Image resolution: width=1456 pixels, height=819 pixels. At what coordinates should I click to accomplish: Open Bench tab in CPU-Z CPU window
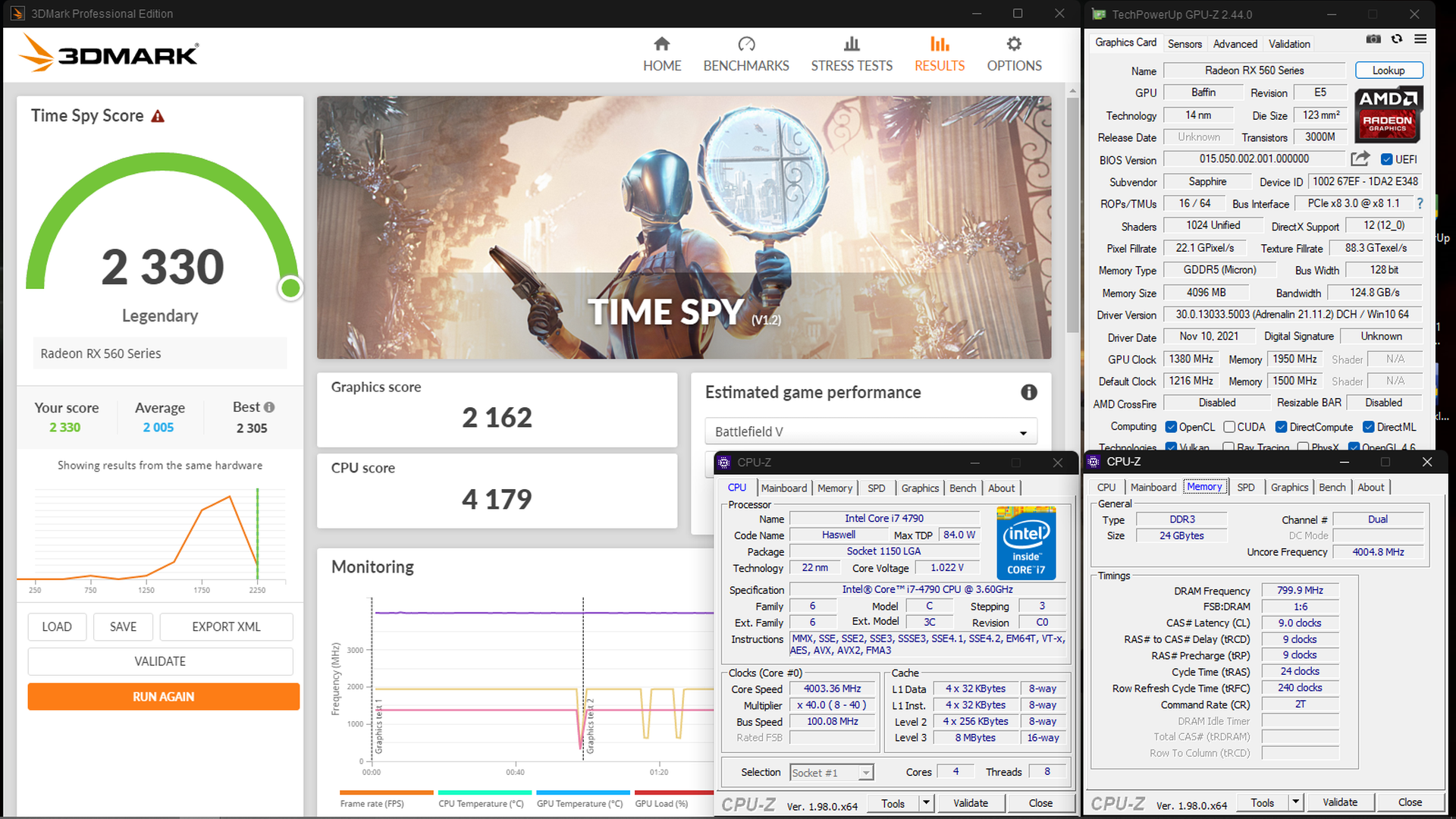click(x=963, y=488)
